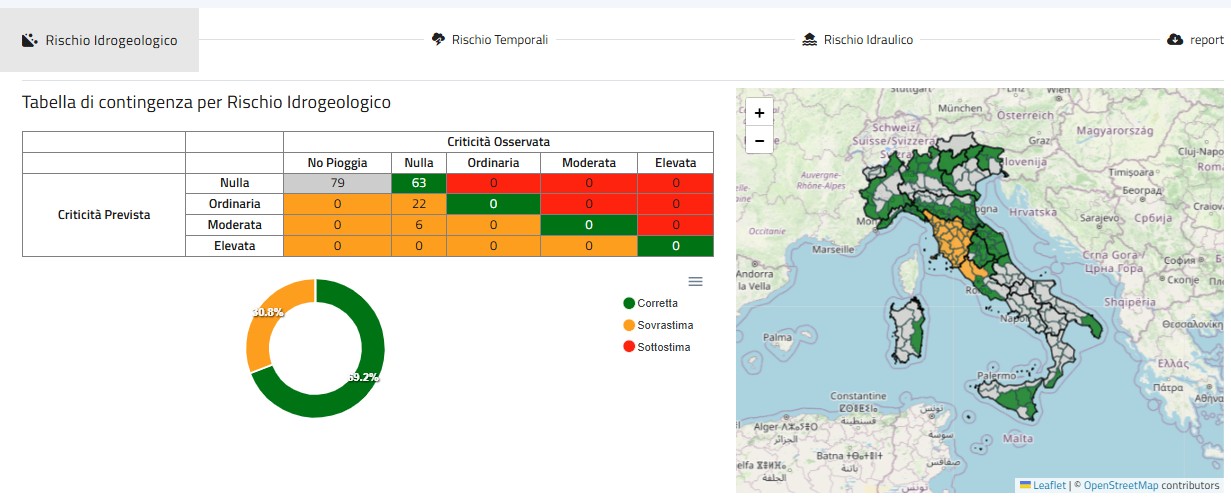Click the cloud download report icon

(x=1175, y=40)
